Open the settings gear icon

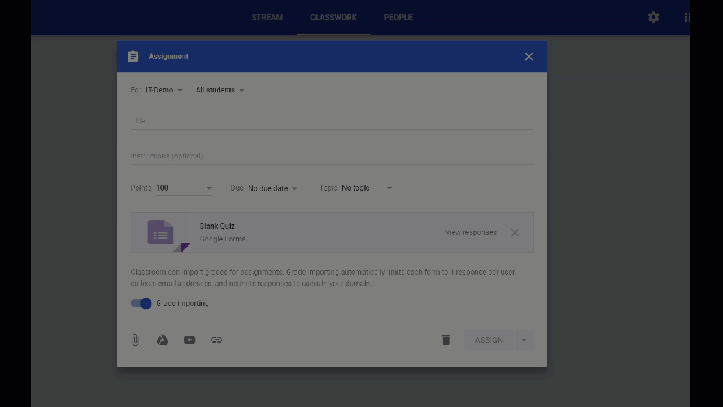pos(653,17)
